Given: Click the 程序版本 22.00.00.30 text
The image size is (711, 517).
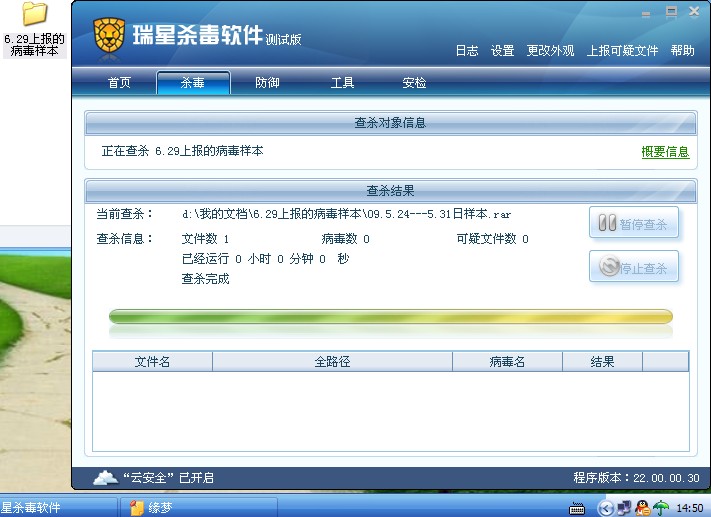Looking at the screenshot, I should coord(637,478).
